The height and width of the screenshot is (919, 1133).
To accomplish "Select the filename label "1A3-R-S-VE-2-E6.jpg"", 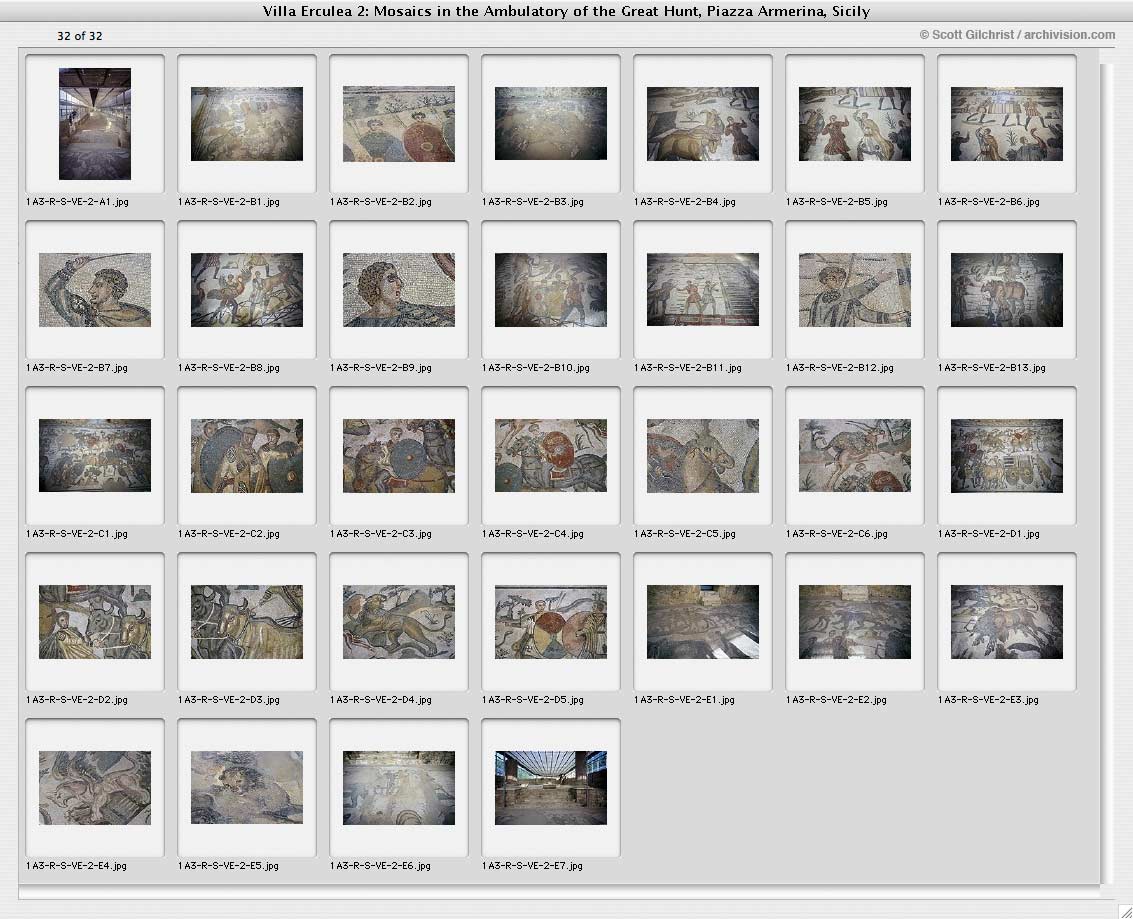I will pyautogui.click(x=381, y=866).
